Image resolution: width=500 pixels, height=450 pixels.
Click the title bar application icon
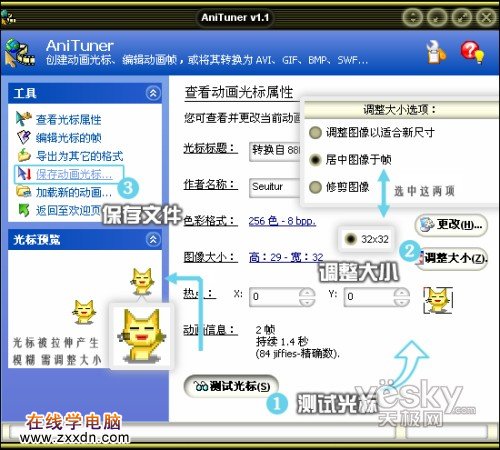click(x=7, y=18)
